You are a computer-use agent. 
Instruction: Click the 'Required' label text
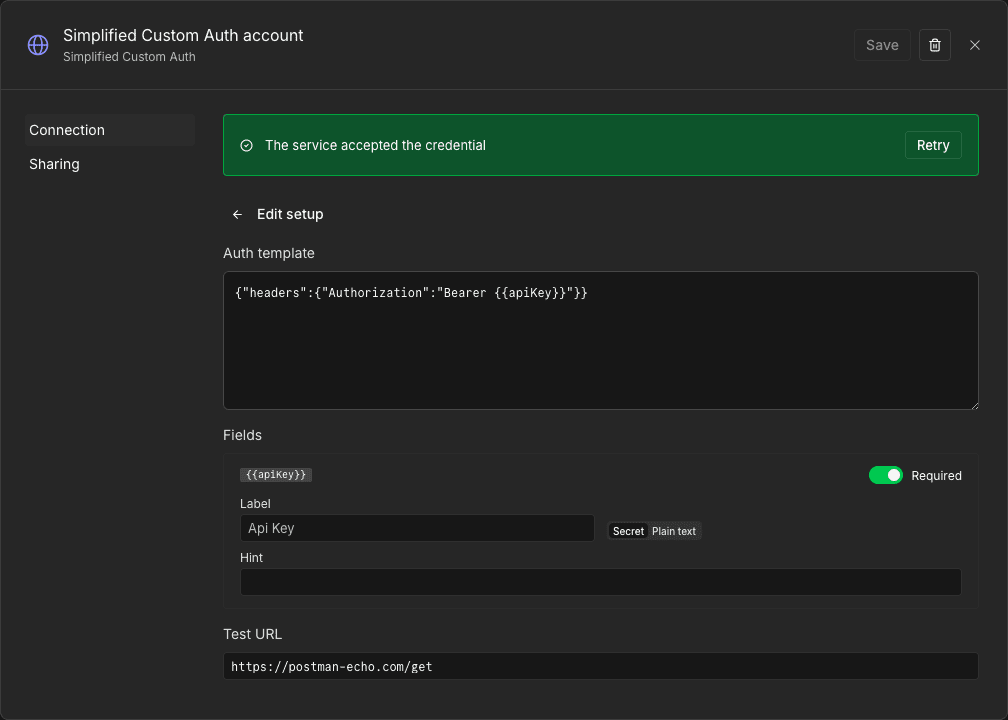click(936, 476)
